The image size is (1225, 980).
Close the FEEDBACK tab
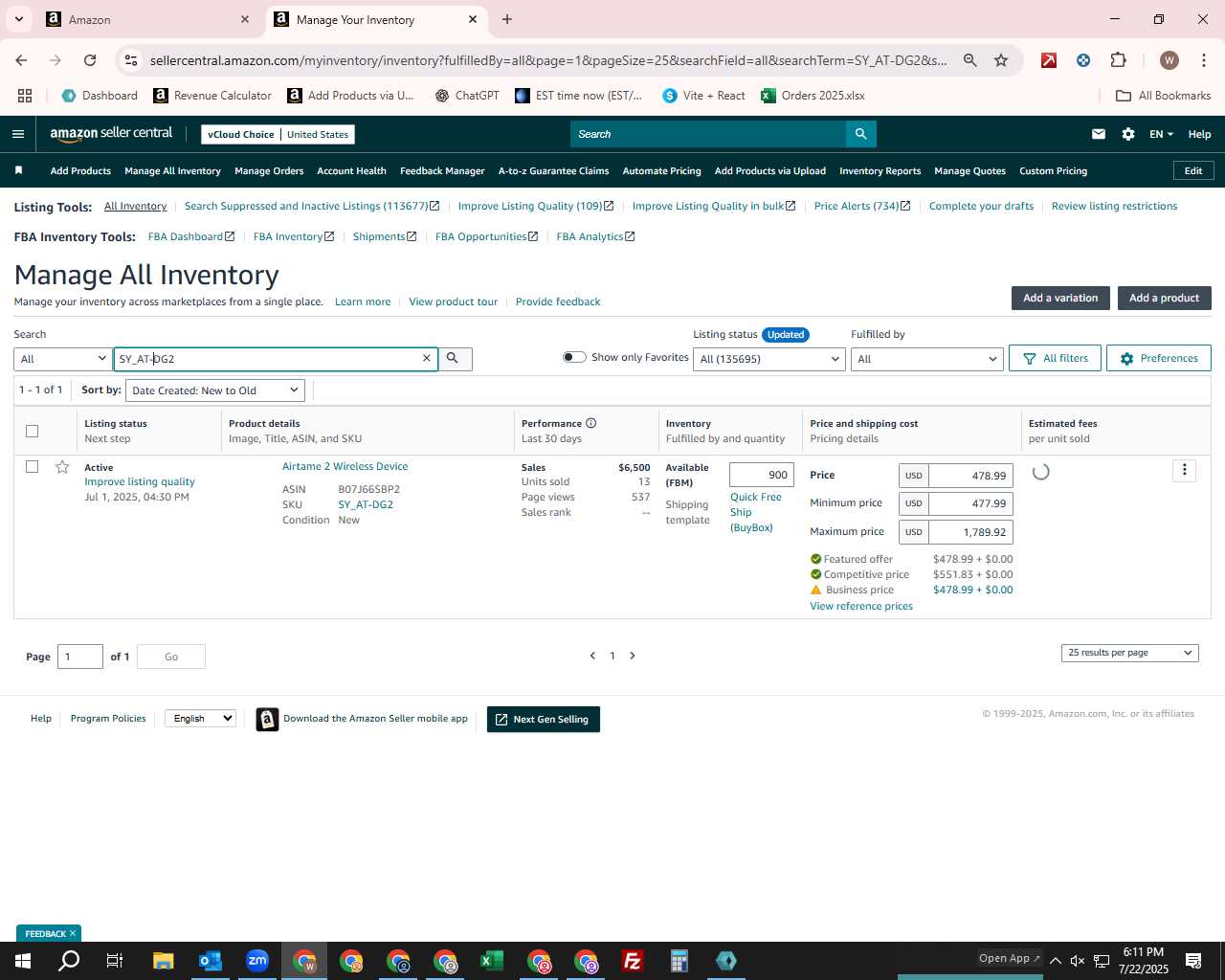tap(72, 933)
